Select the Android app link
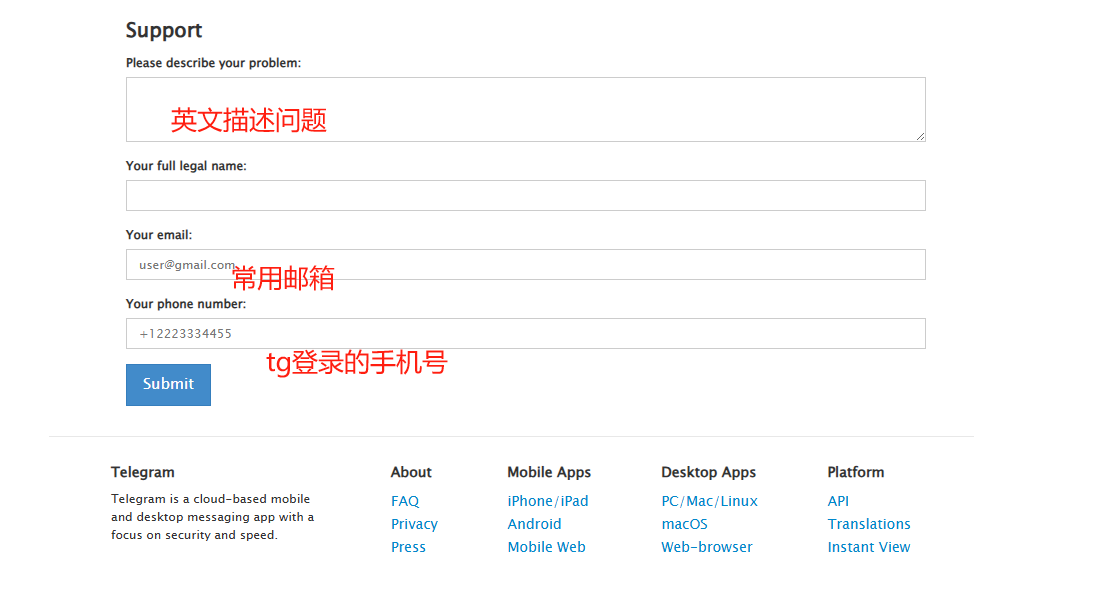This screenshot has height=596, width=1116. pyautogui.click(x=534, y=524)
